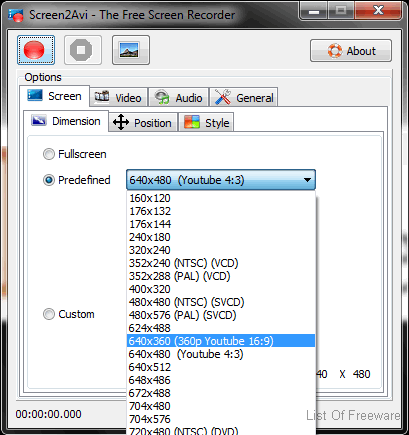Select 480x576 (PAL) (SVCD)

pos(221,315)
